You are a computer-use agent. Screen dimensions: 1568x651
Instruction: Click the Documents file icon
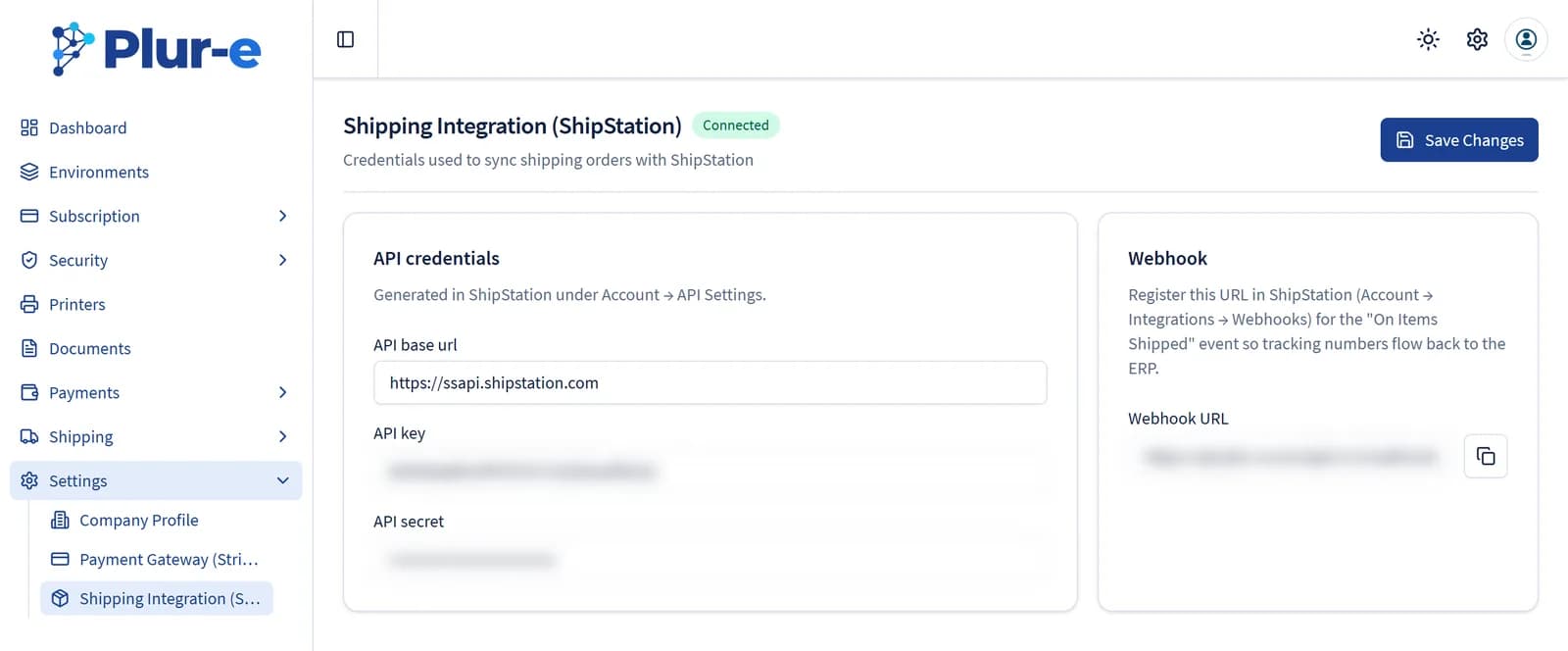(x=29, y=348)
